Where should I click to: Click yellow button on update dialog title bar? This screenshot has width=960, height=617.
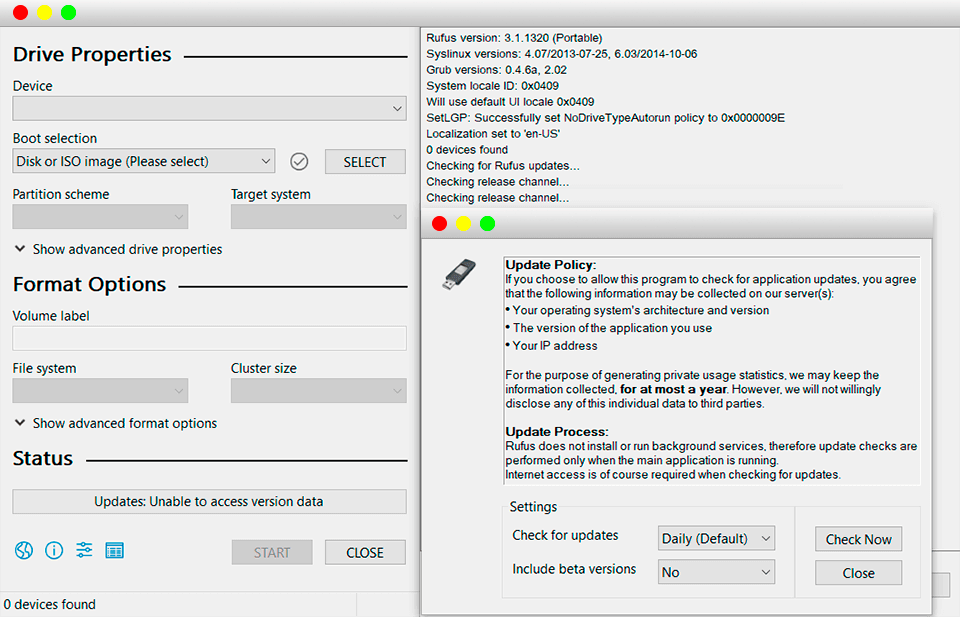(463, 223)
